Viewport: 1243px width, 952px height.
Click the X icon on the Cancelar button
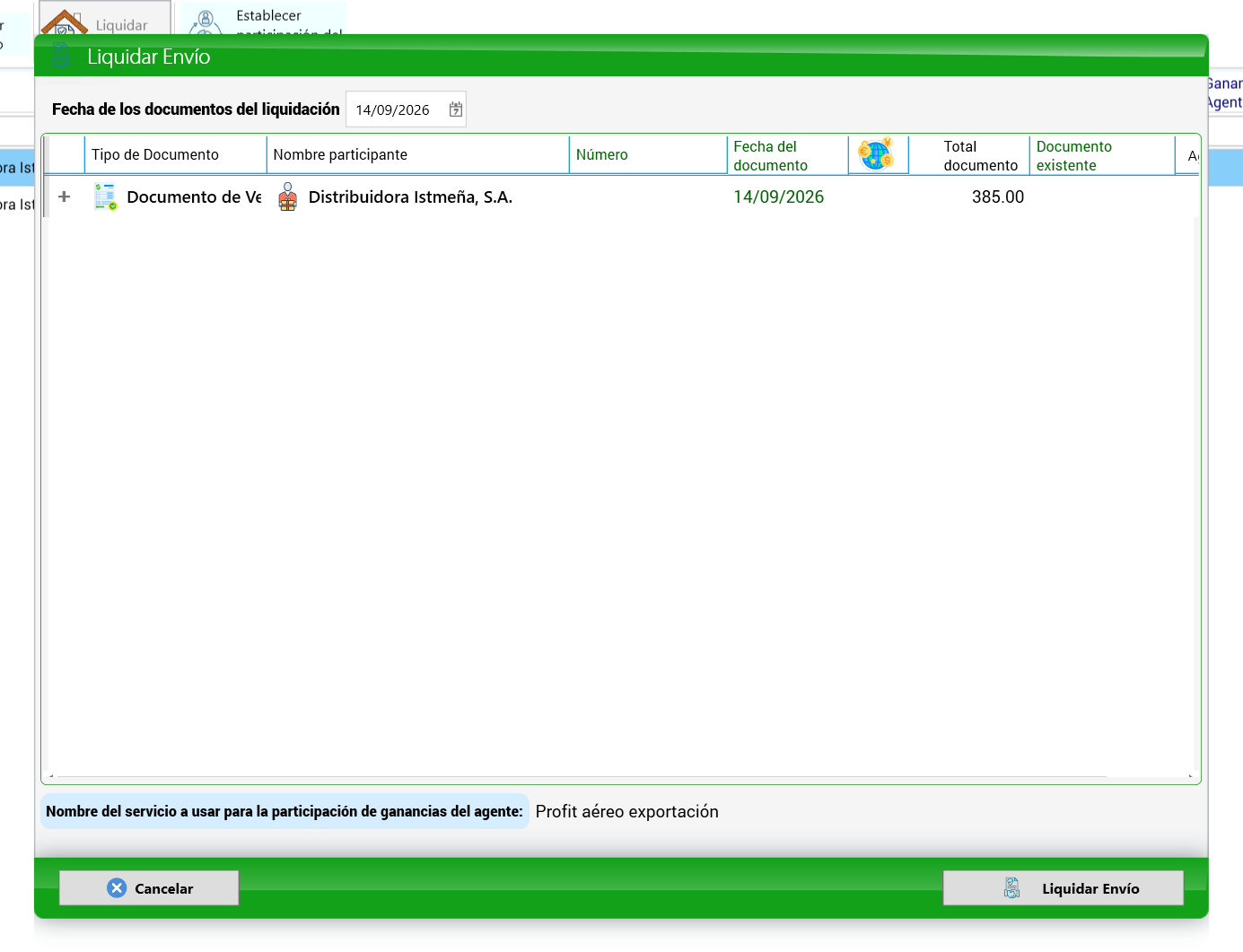[117, 888]
